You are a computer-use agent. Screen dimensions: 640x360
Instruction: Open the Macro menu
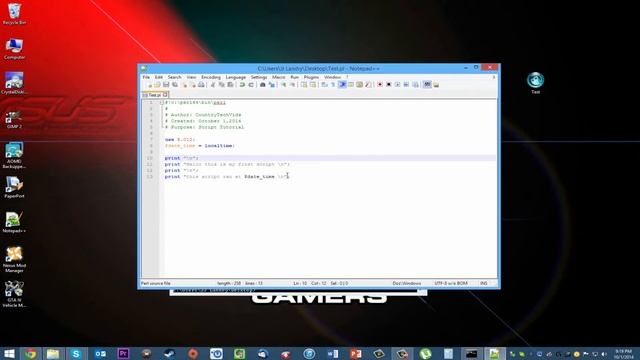tap(279, 77)
